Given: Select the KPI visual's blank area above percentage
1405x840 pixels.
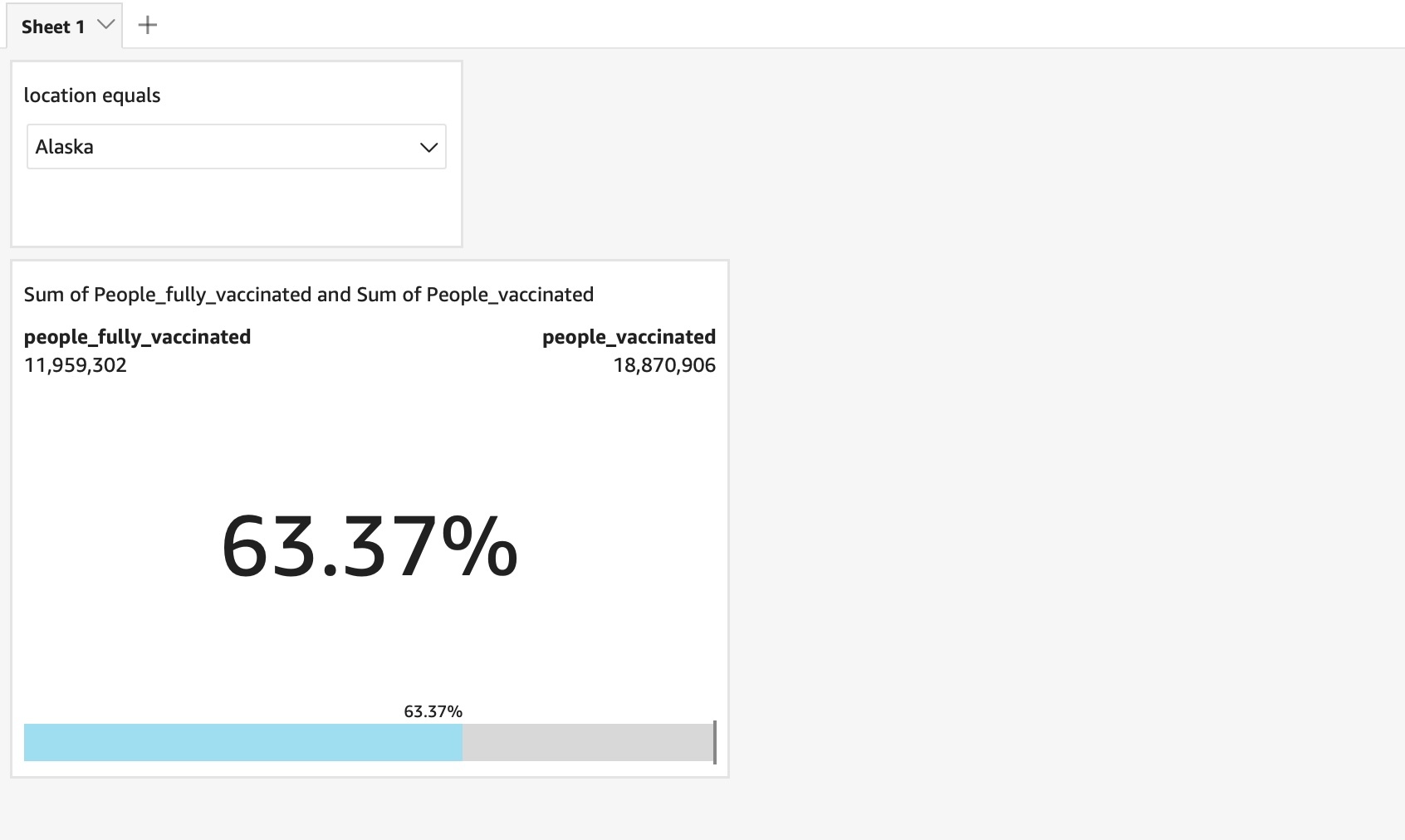Looking at the screenshot, I should (x=370, y=440).
